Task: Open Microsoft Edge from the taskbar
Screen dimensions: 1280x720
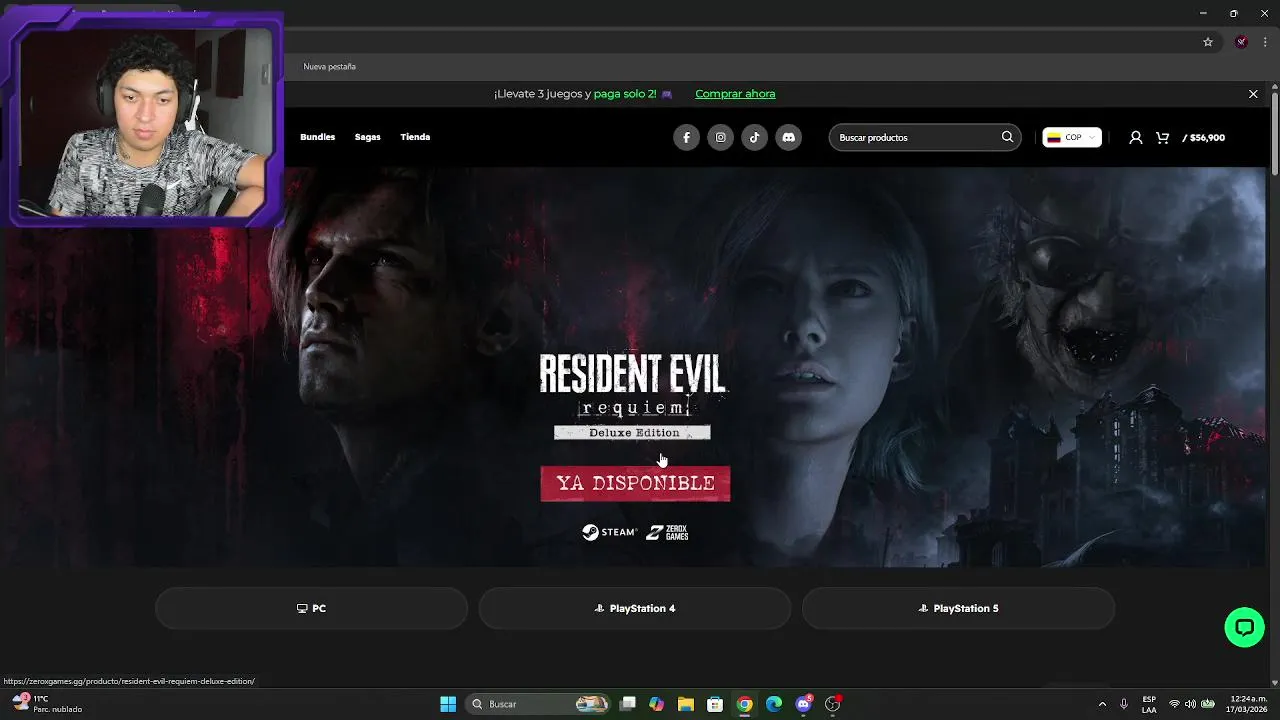Action: tap(773, 704)
